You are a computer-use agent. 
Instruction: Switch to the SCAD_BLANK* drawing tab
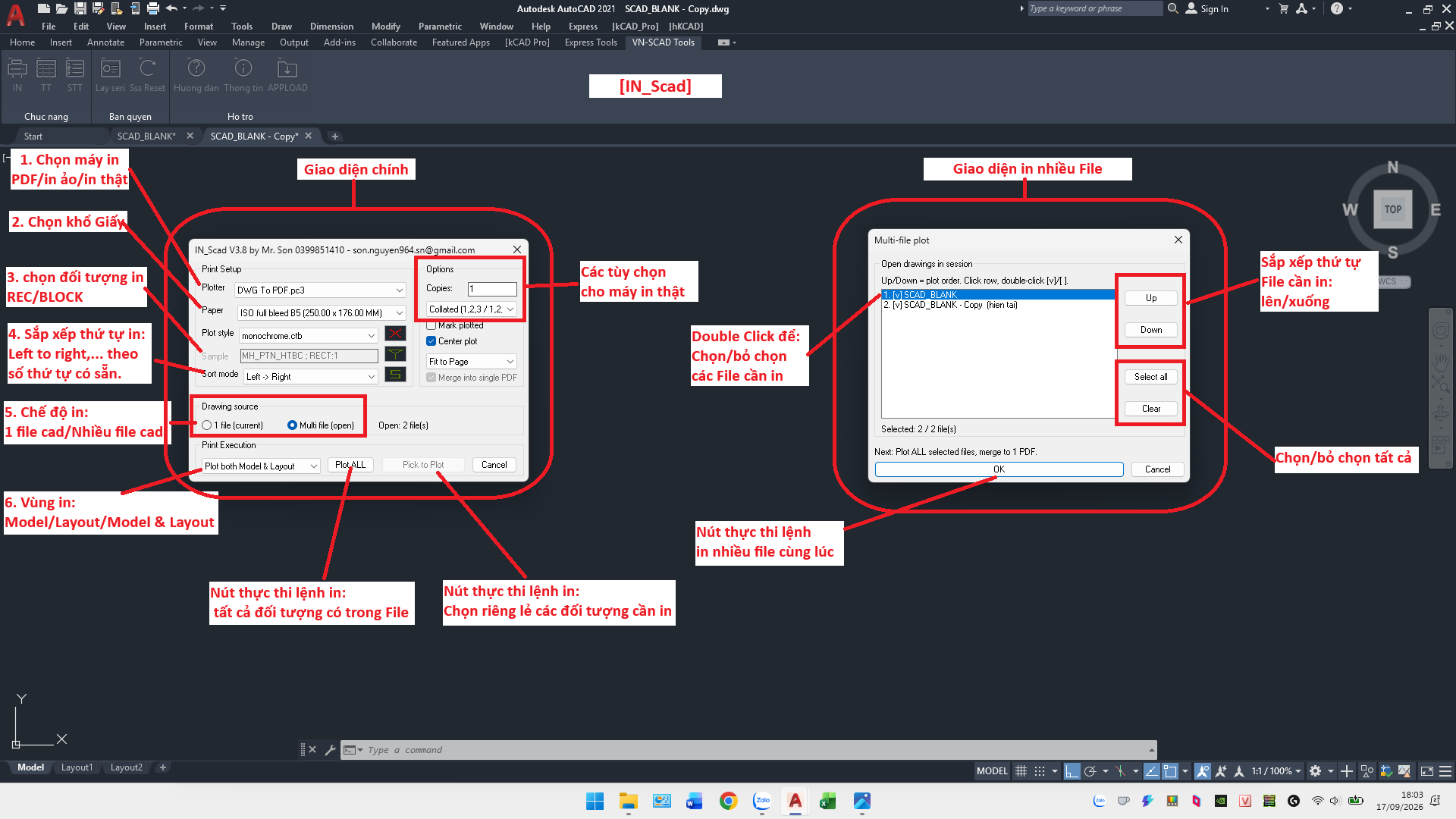click(x=146, y=136)
